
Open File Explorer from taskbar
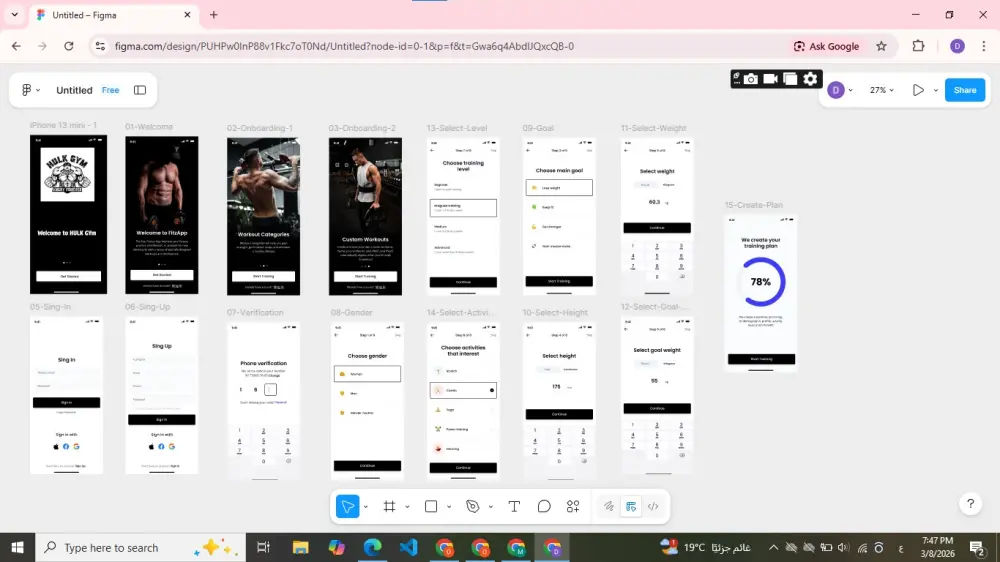(x=300, y=547)
